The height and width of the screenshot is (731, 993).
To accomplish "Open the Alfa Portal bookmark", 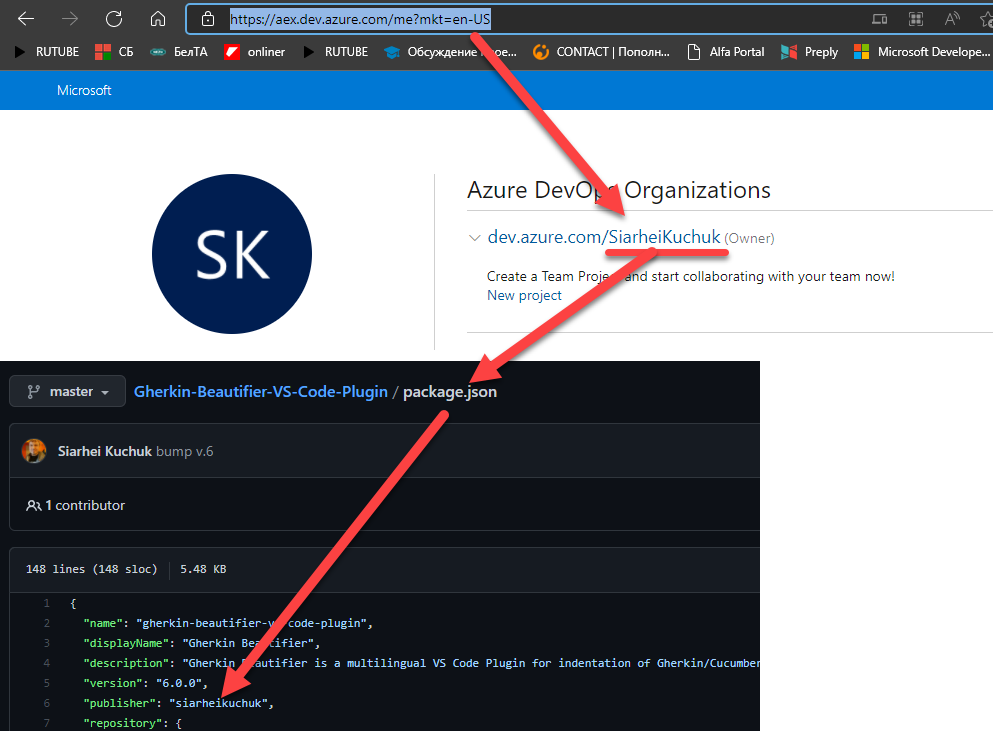I will [x=726, y=52].
